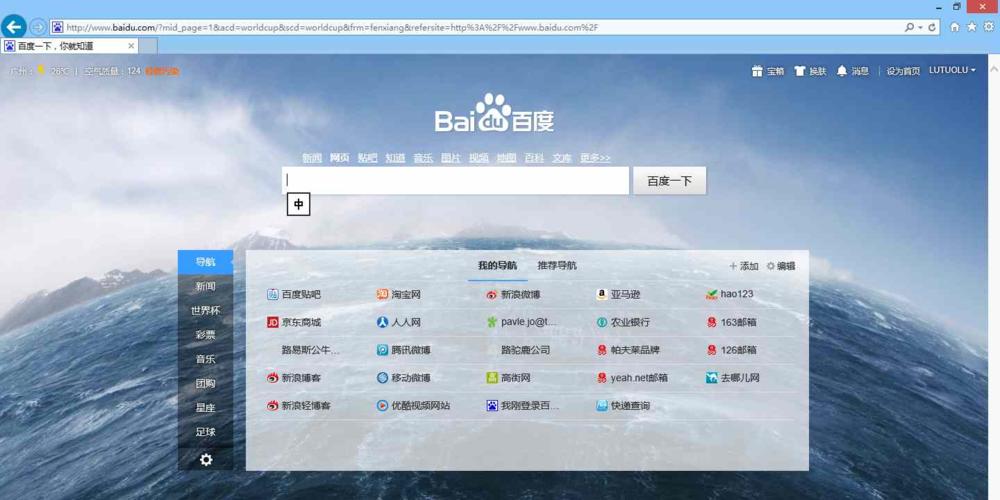Open 去哪儿网 navigation shortcut

733,378
